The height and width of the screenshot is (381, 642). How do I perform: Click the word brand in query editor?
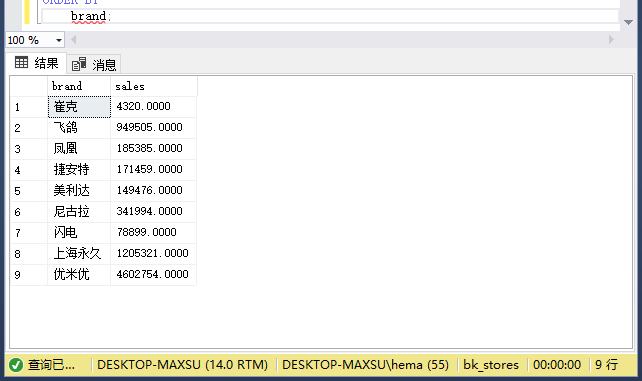(88, 16)
